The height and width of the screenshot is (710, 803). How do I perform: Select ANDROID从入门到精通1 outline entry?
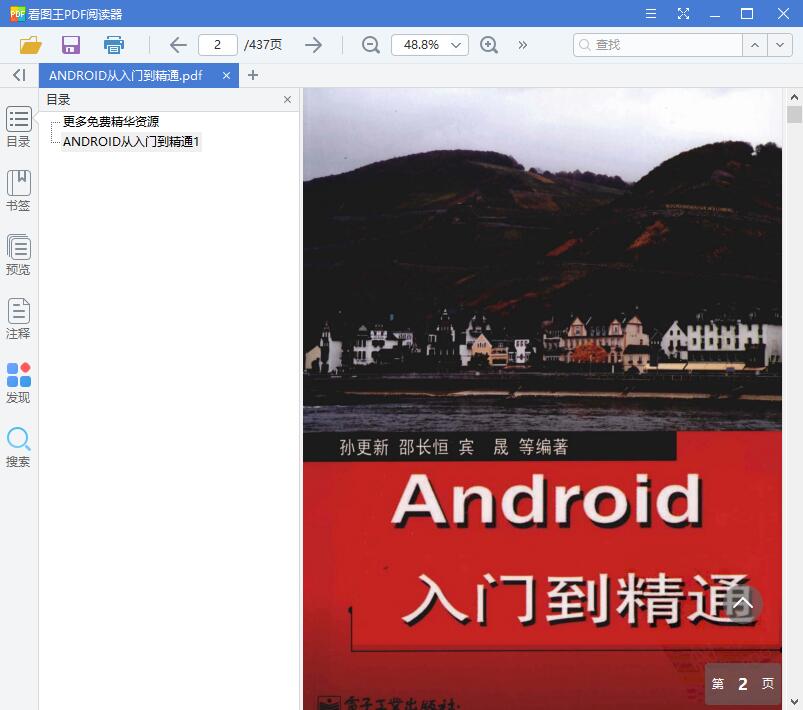coord(131,141)
